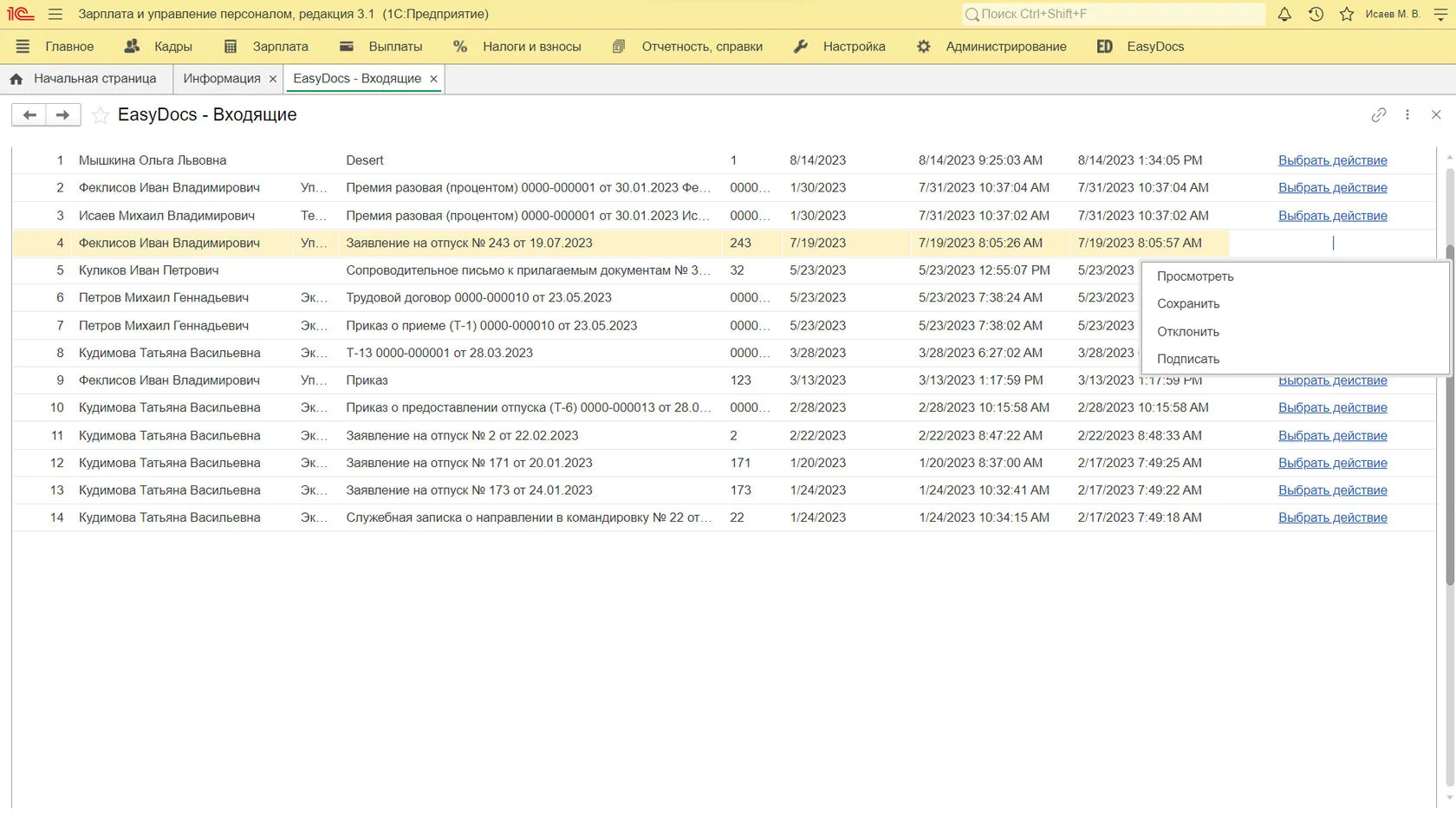
Task: Open favorites star in title bar
Action: click(x=1346, y=14)
